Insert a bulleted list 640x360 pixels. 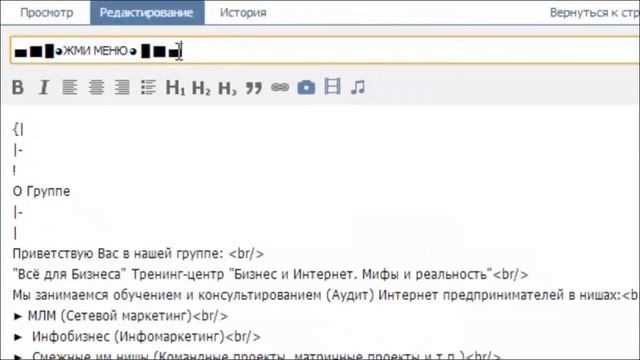(148, 87)
